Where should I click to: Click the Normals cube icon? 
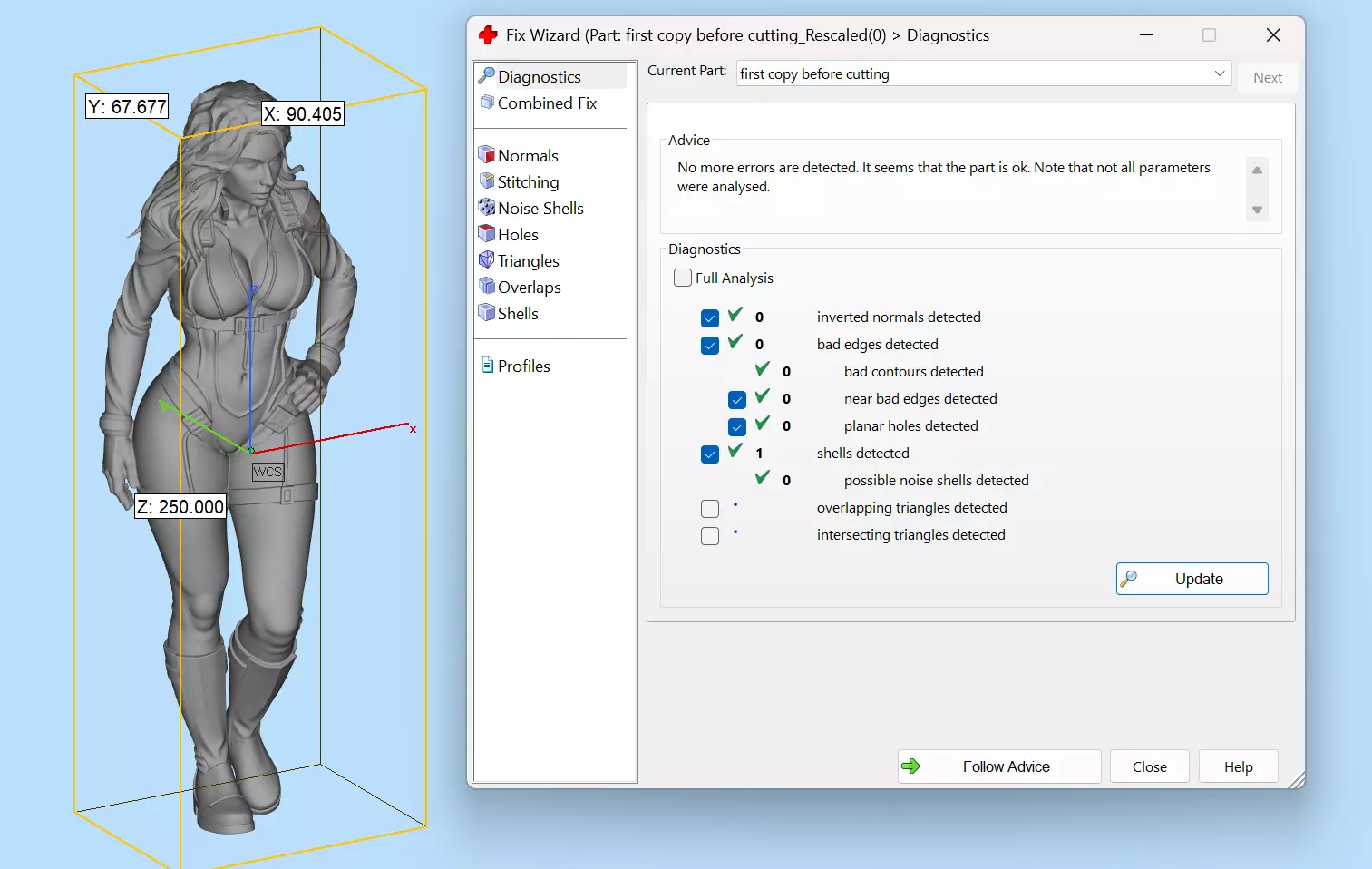pos(487,155)
